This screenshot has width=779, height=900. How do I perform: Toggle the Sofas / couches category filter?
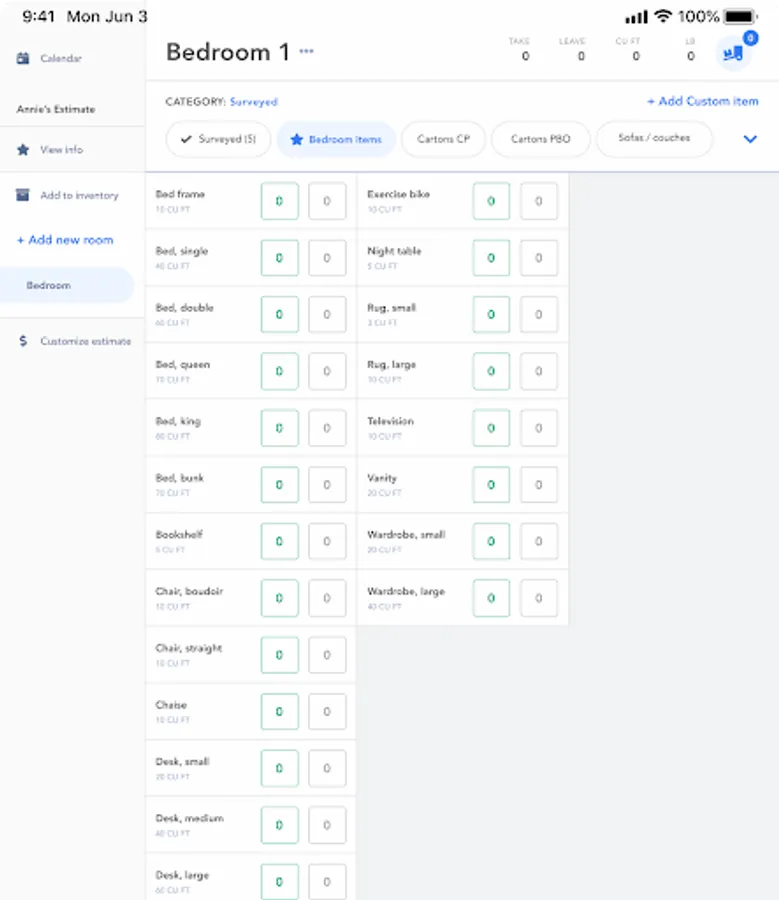click(654, 139)
